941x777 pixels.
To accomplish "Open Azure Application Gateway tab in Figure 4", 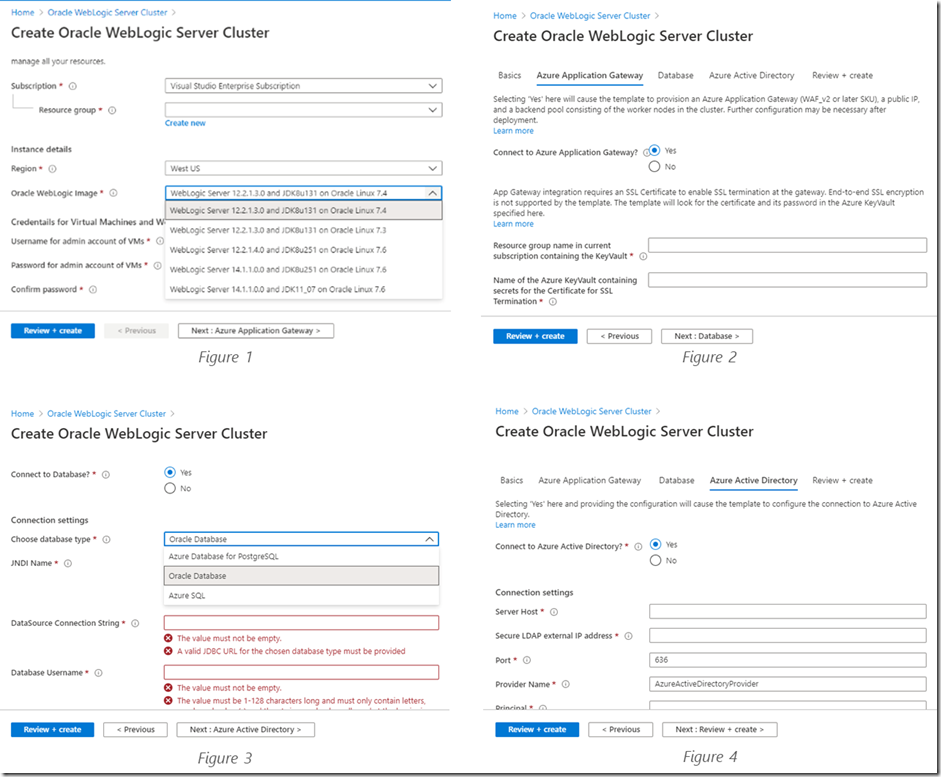I will 589,481.
